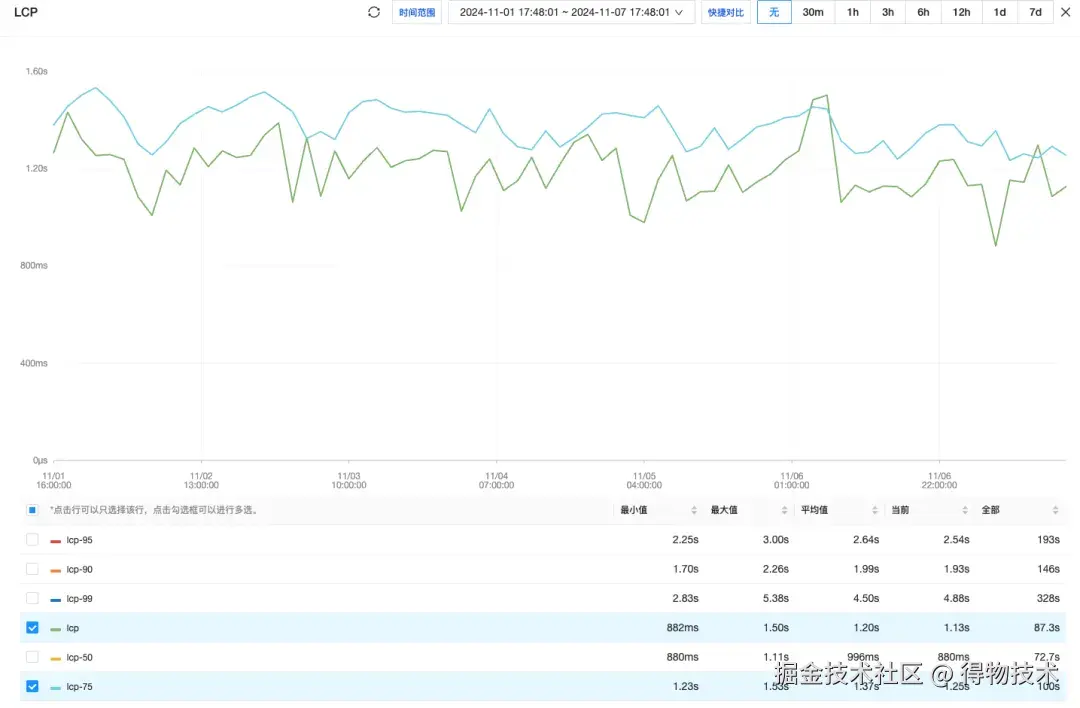Uncheck the lcp series checkbox
The height and width of the screenshot is (708, 1080).
pos(32,628)
